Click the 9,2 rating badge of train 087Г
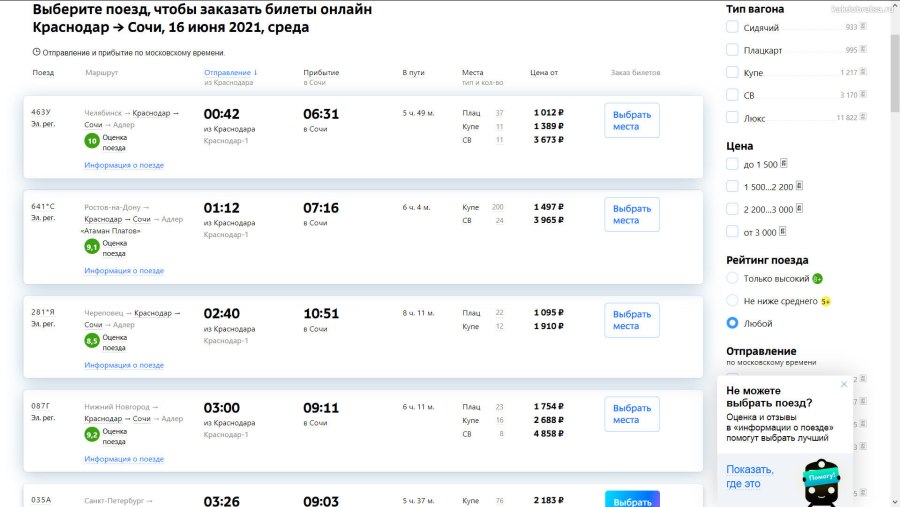 tap(92, 435)
